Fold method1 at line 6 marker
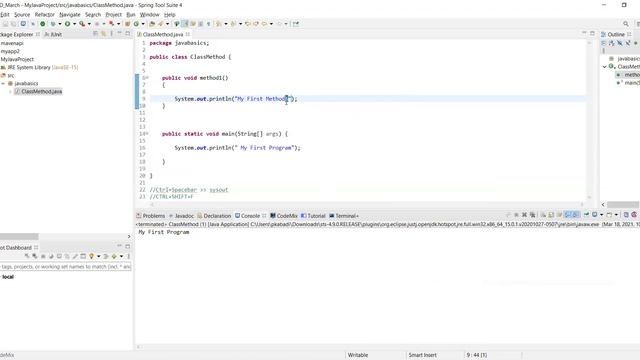This screenshot has width=640, height=360. [147, 78]
